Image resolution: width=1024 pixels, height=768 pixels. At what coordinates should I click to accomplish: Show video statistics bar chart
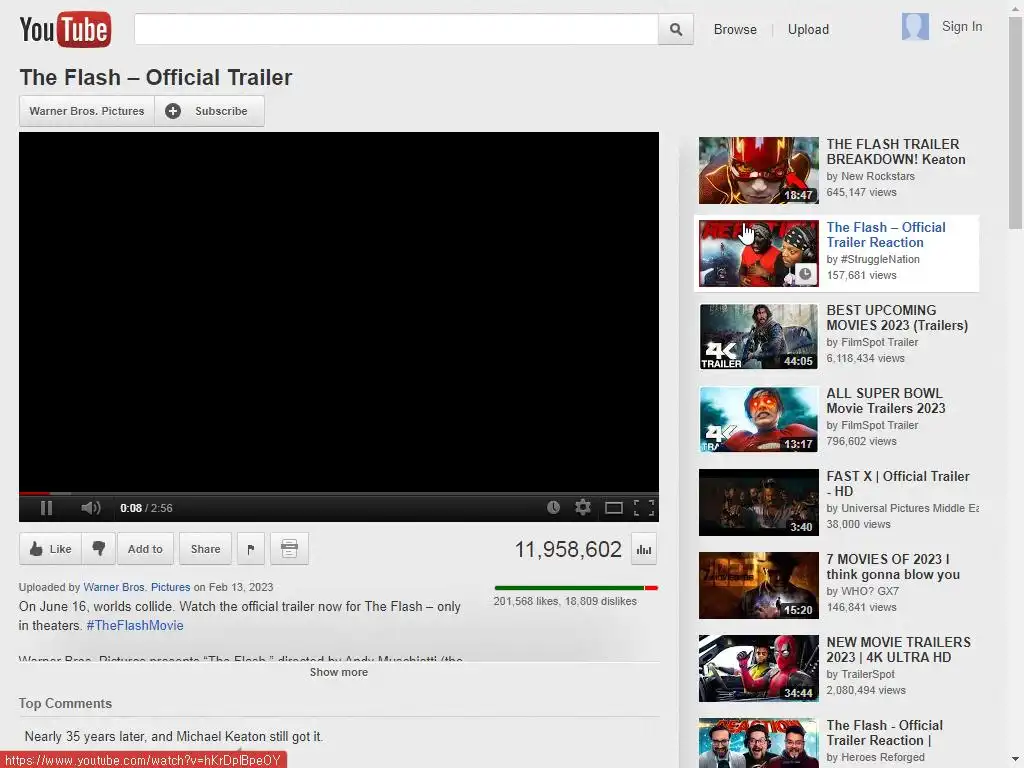pyautogui.click(x=644, y=549)
